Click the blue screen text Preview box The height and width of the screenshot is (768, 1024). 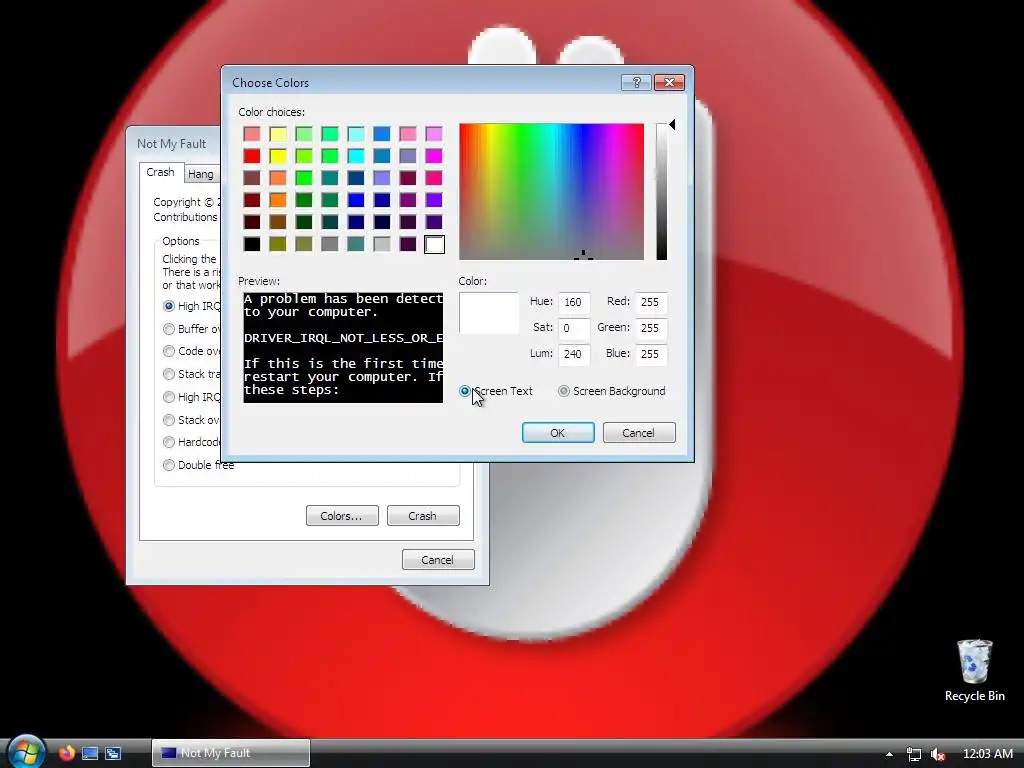click(x=343, y=347)
